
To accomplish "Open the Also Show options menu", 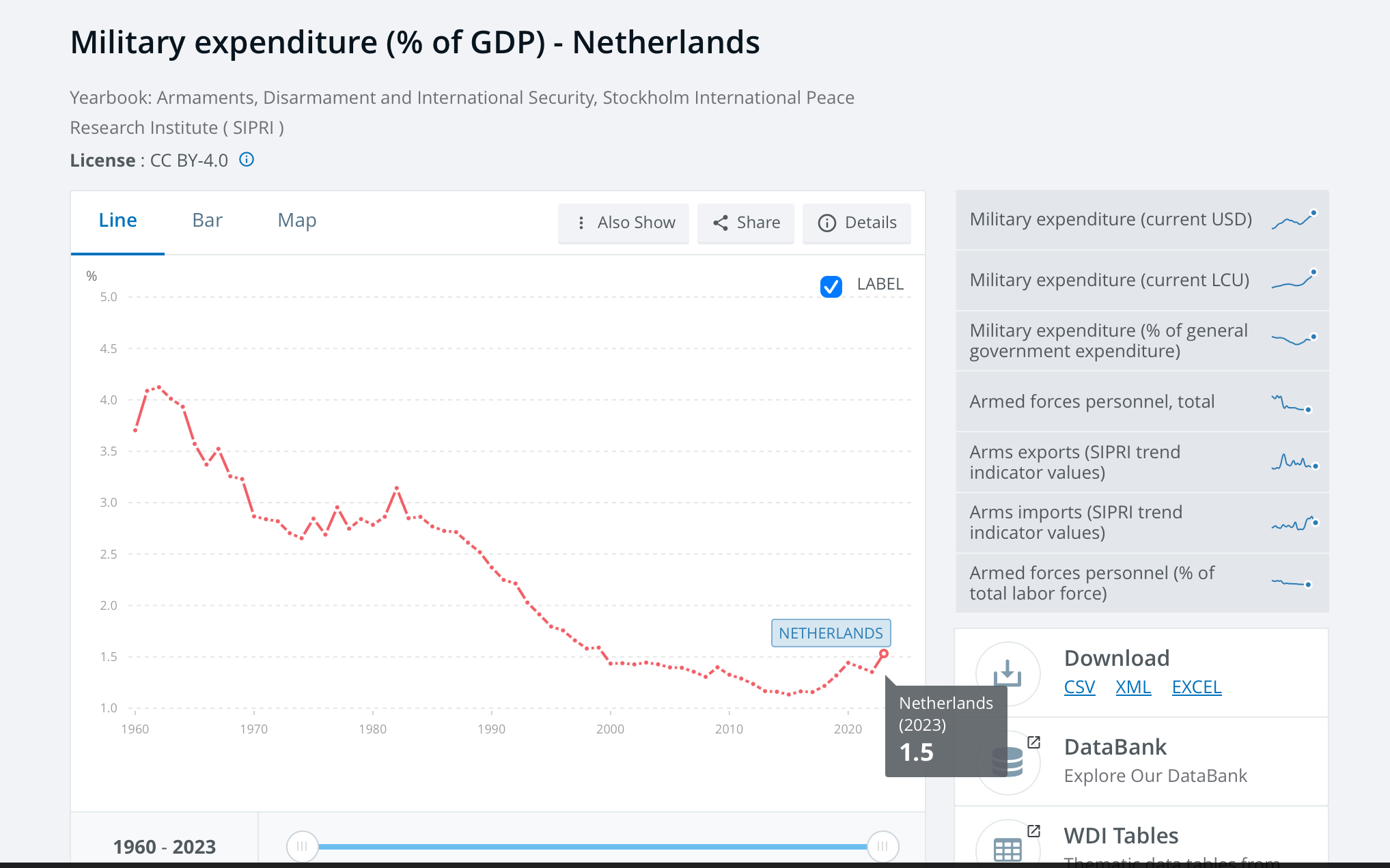I will tap(624, 223).
